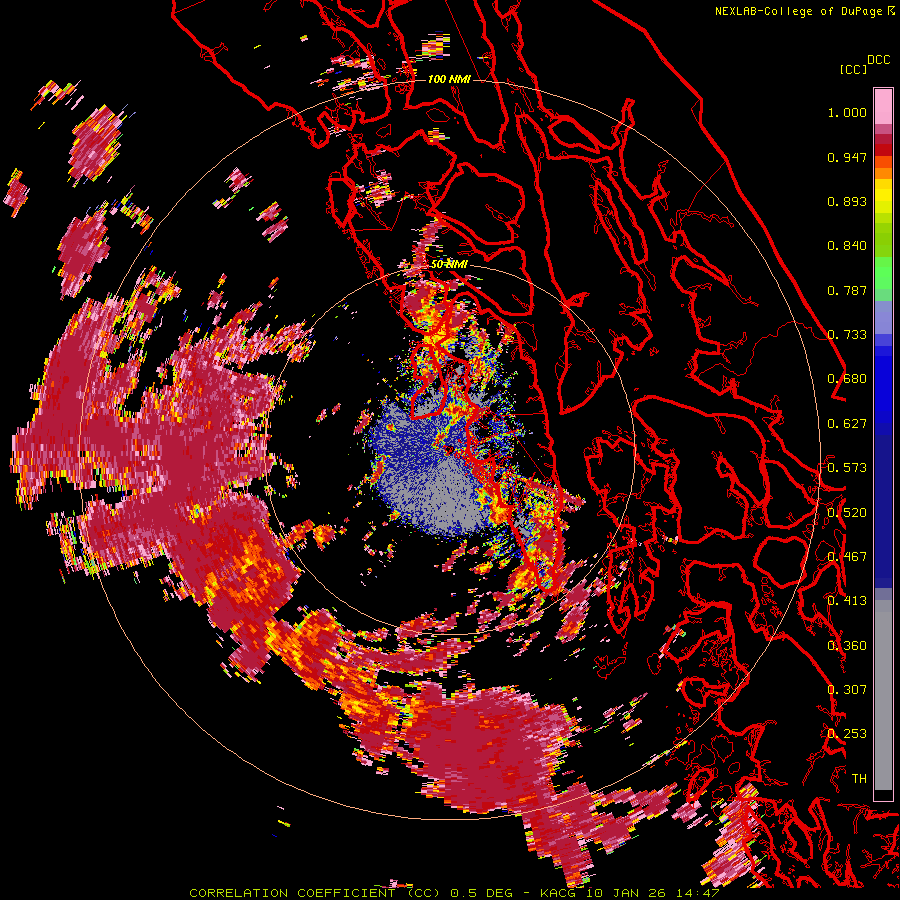Click the Correlation Coefficient caption at bottom

point(454,893)
